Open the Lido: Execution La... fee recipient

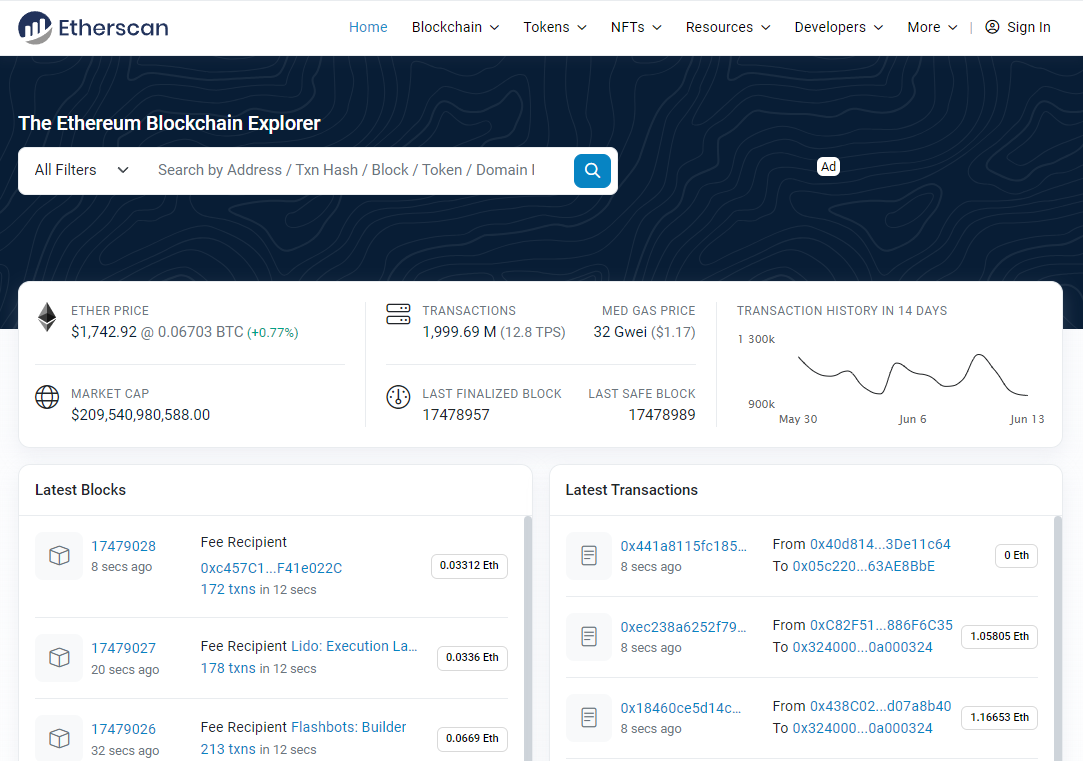354,646
